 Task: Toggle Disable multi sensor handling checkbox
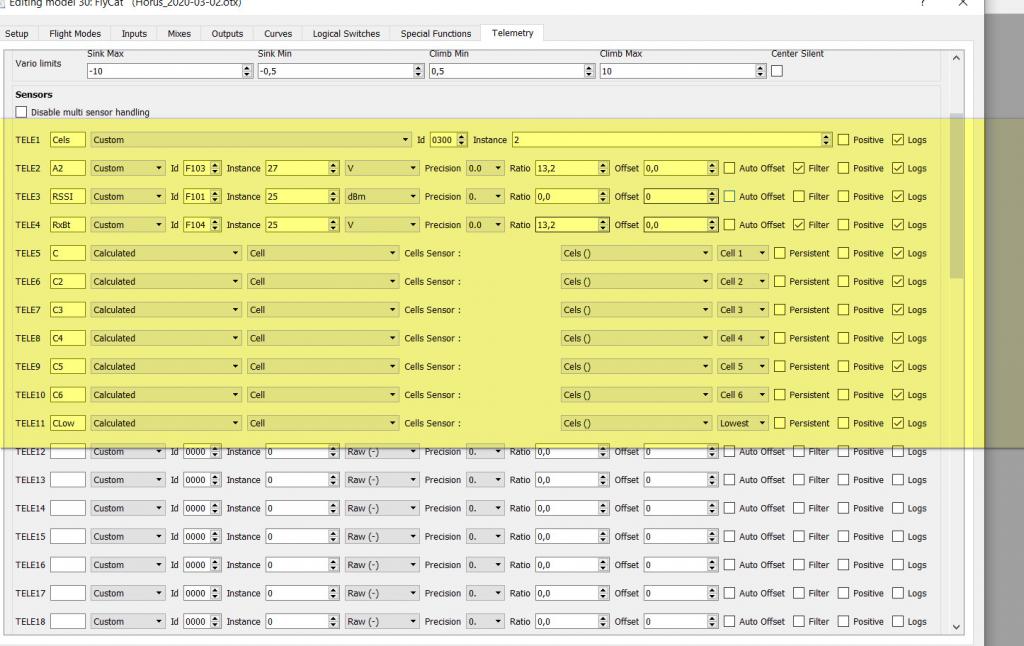[x=22, y=112]
